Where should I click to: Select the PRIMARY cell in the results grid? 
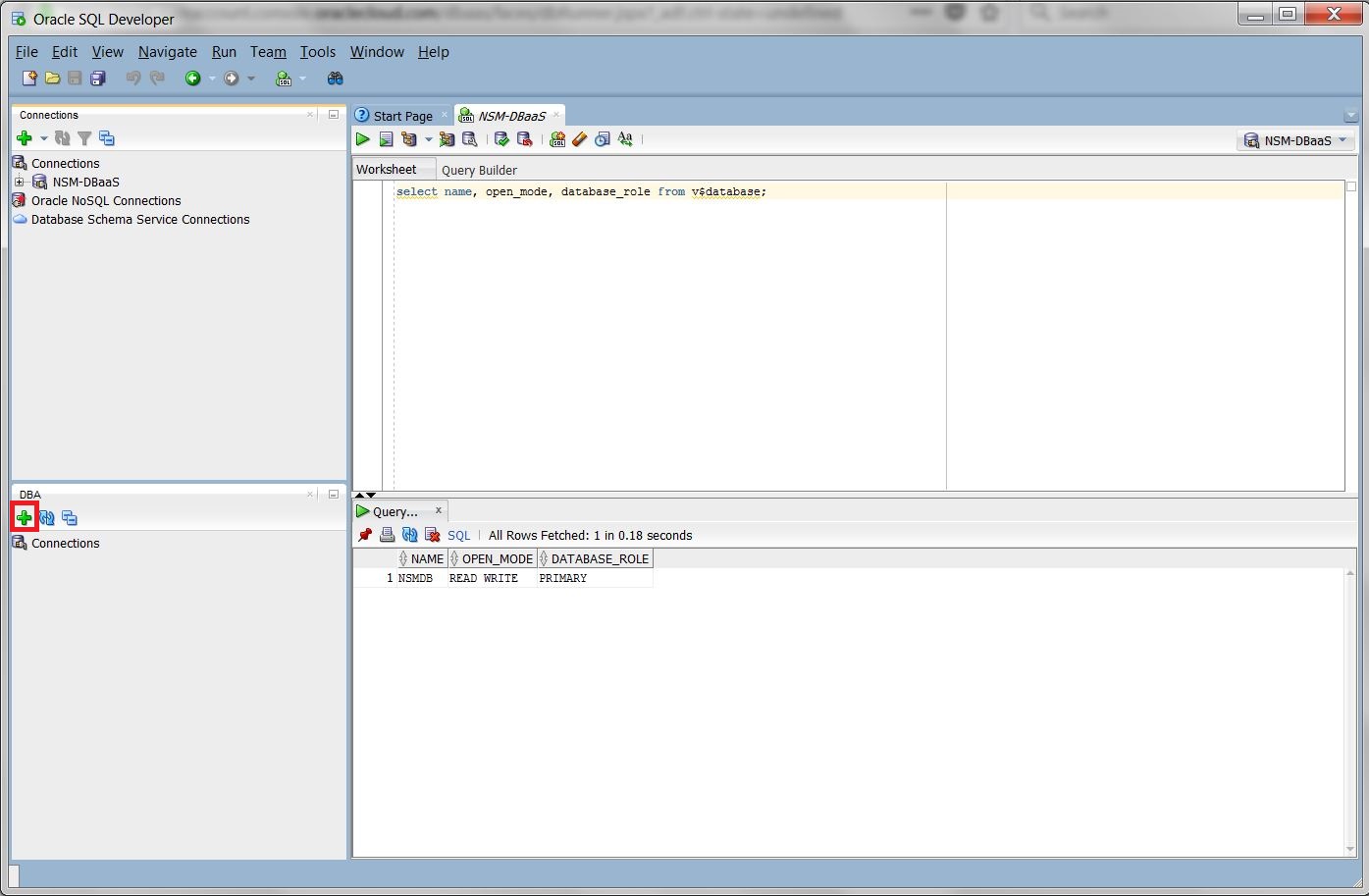(x=562, y=578)
